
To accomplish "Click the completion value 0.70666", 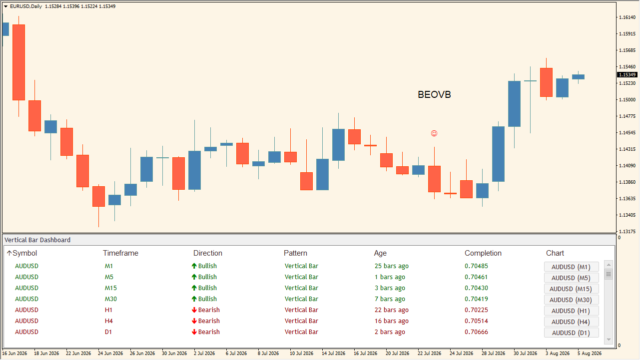I will (476, 332).
